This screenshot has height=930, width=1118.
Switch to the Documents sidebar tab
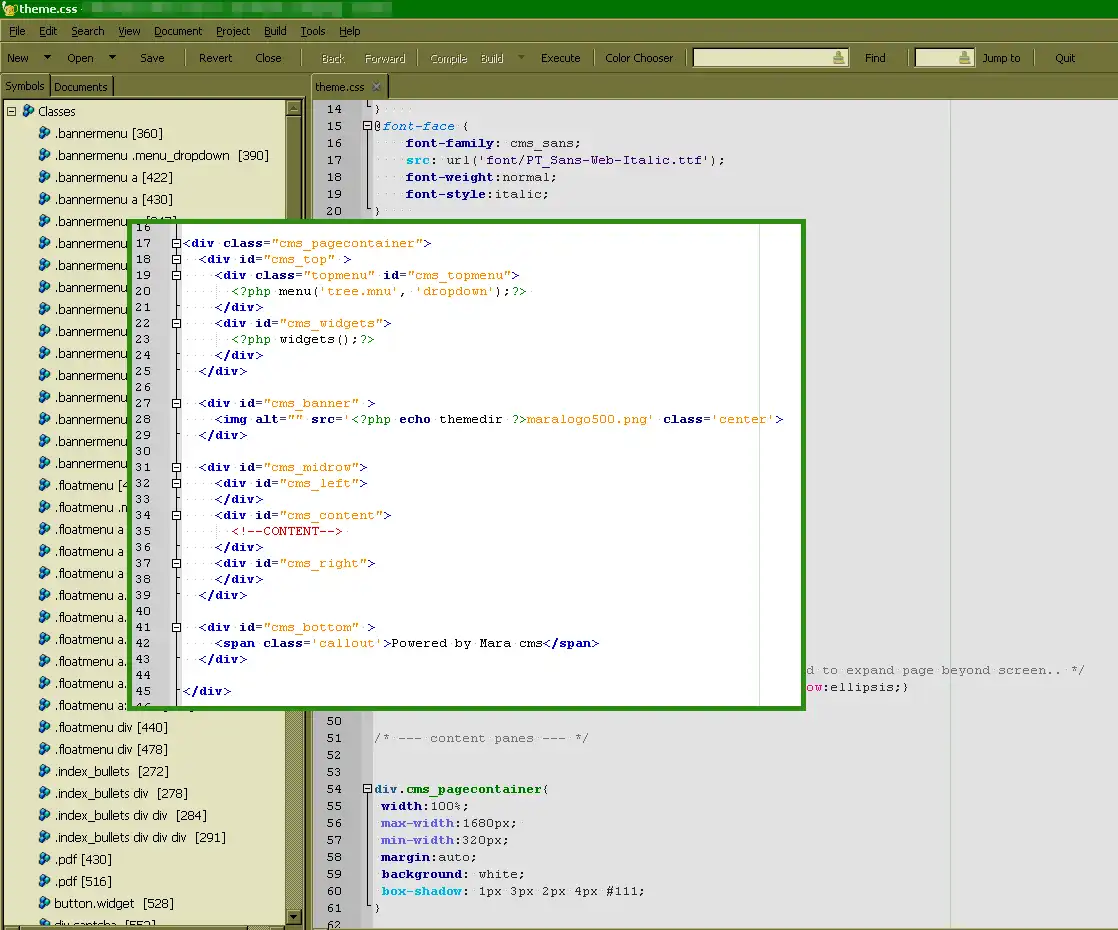(x=81, y=87)
